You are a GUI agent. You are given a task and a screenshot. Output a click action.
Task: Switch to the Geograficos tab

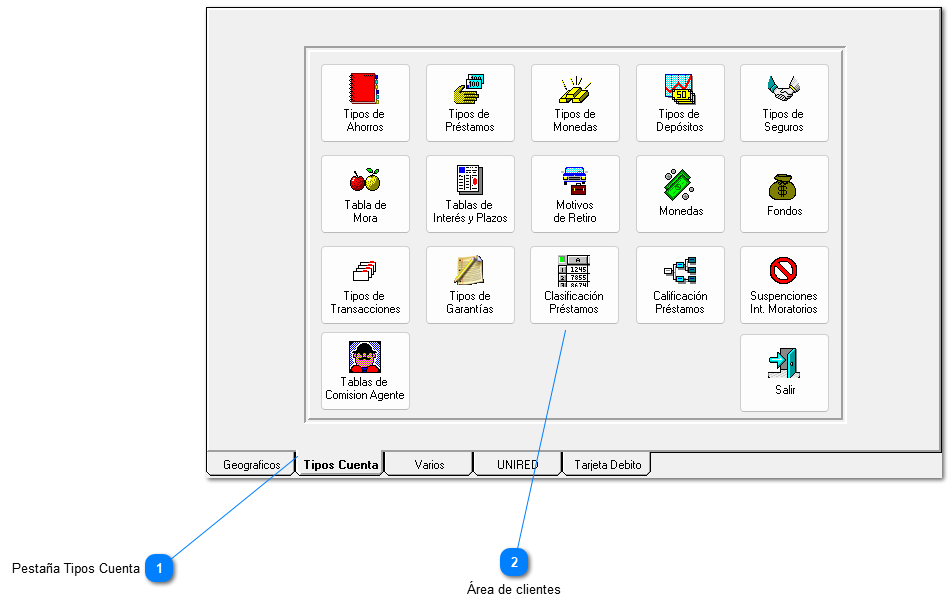pyautogui.click(x=251, y=465)
